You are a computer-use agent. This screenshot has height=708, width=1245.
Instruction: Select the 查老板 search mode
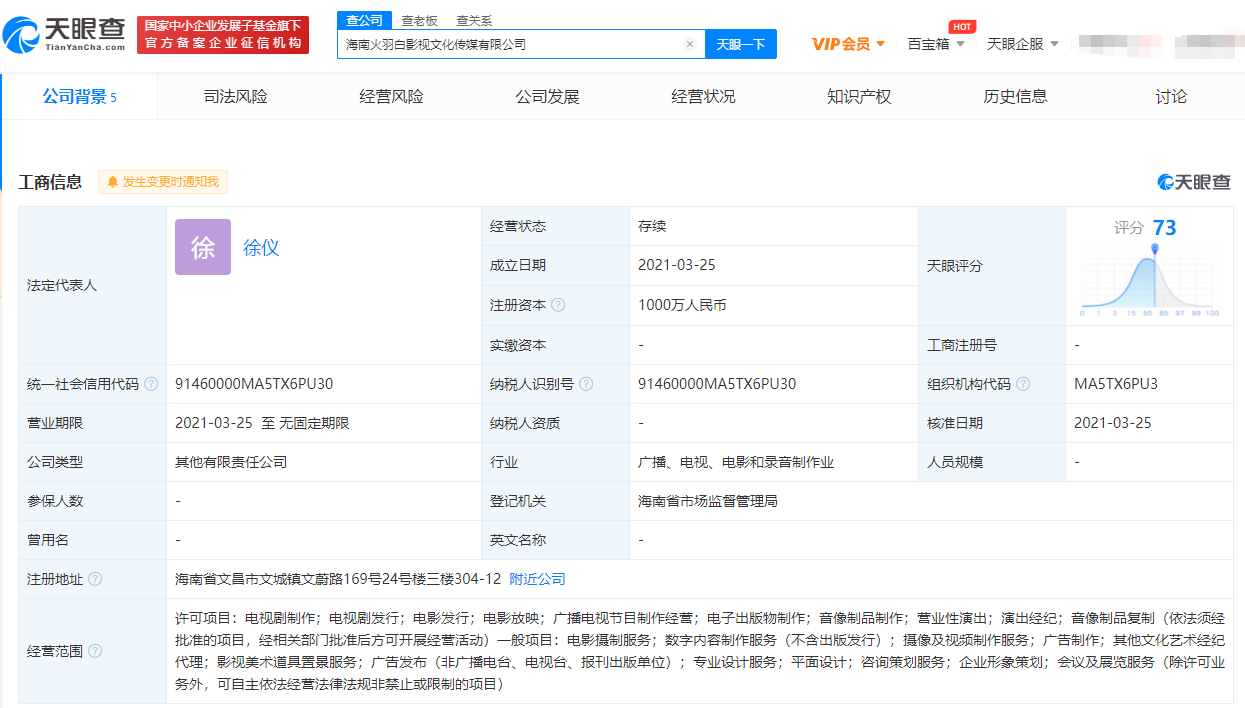[x=419, y=20]
